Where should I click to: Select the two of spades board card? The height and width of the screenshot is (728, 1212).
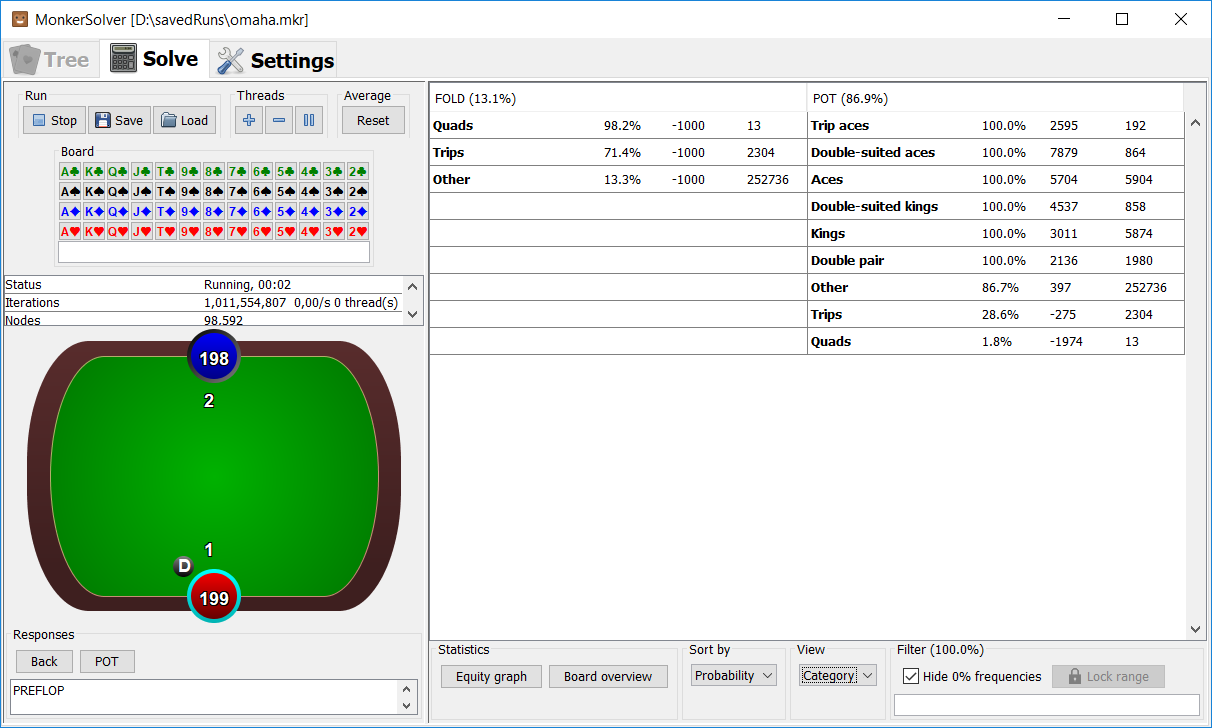[x=358, y=191]
